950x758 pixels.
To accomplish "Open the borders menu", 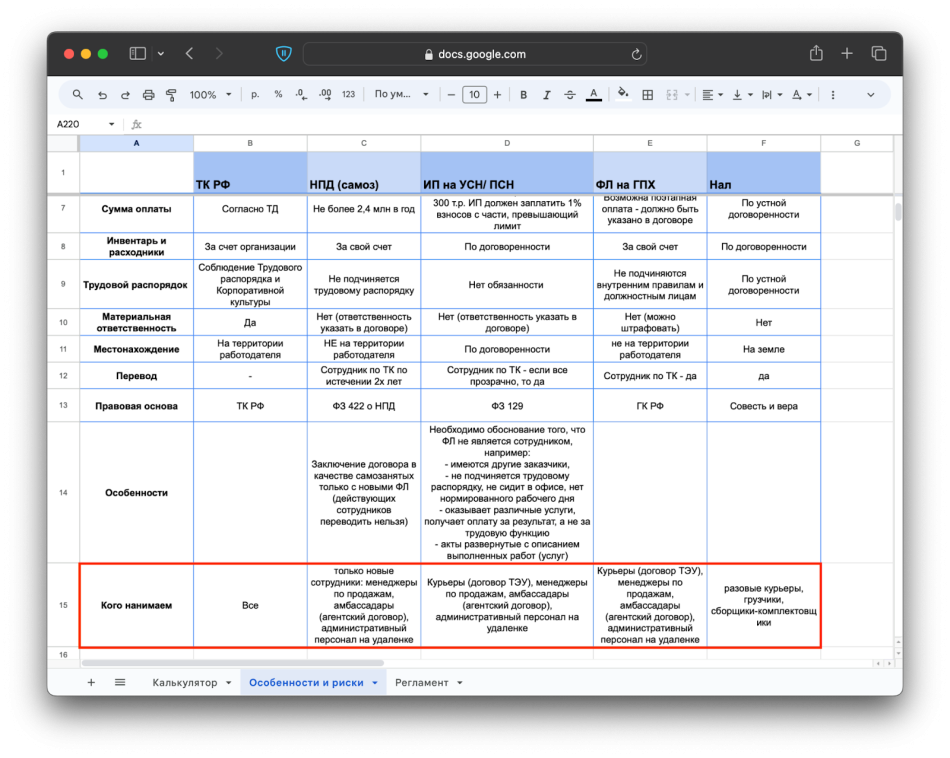I will point(647,95).
